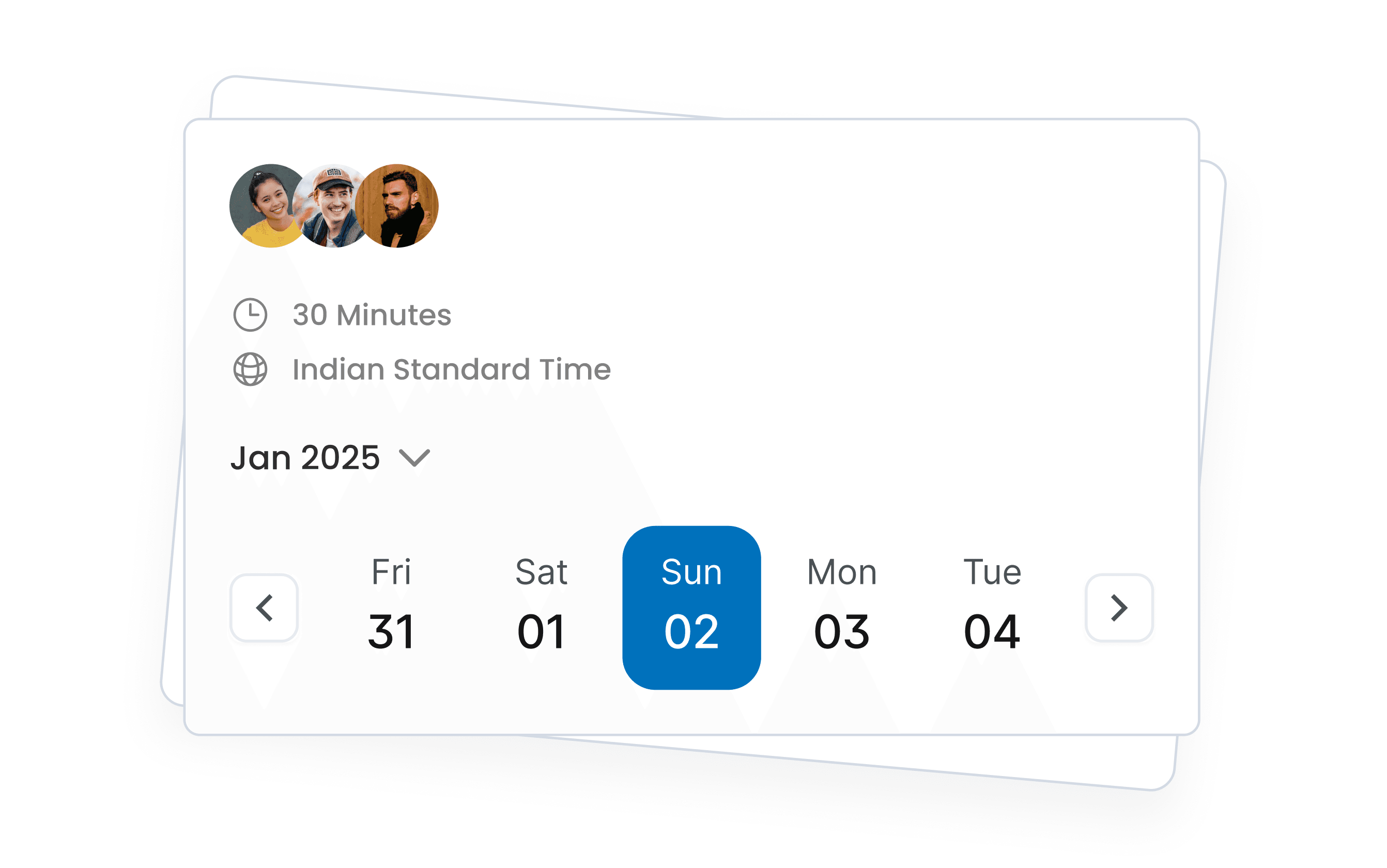The image size is (1387, 868).
Task: Advance to next dates with right arrow
Action: pyautogui.click(x=1119, y=608)
